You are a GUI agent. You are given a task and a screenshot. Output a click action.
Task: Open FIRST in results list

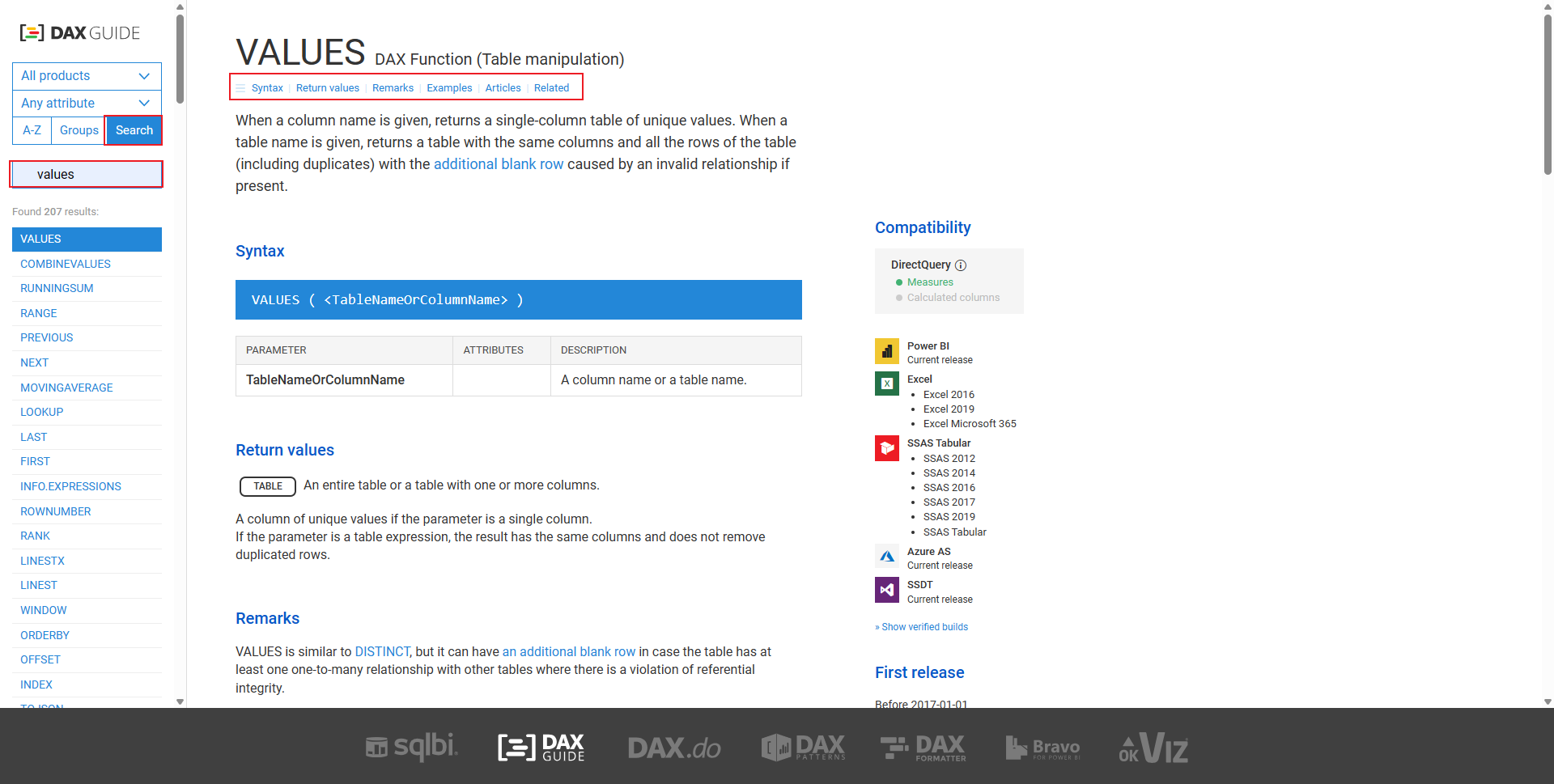point(87,462)
